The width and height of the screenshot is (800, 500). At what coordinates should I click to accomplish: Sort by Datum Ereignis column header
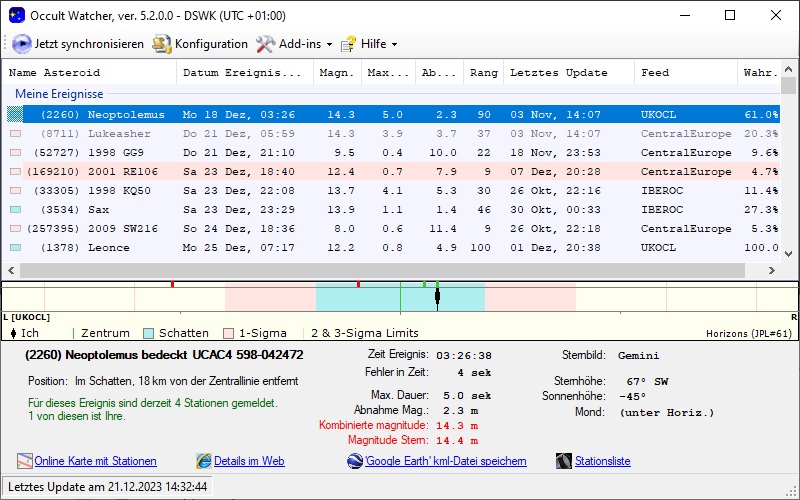[242, 73]
